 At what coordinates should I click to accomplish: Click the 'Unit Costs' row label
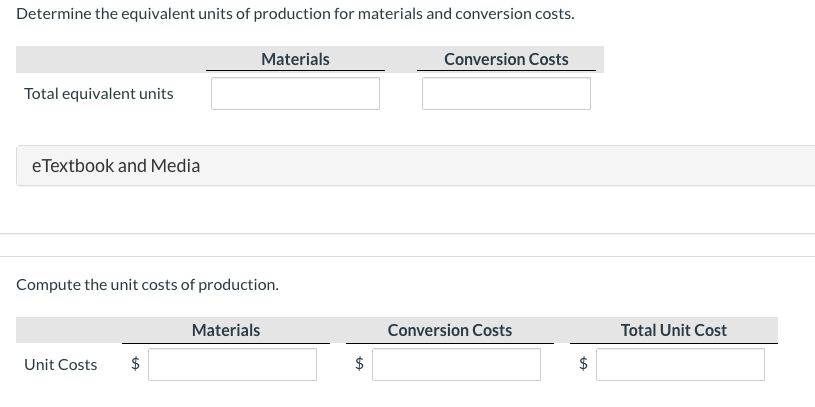pyautogui.click(x=60, y=365)
